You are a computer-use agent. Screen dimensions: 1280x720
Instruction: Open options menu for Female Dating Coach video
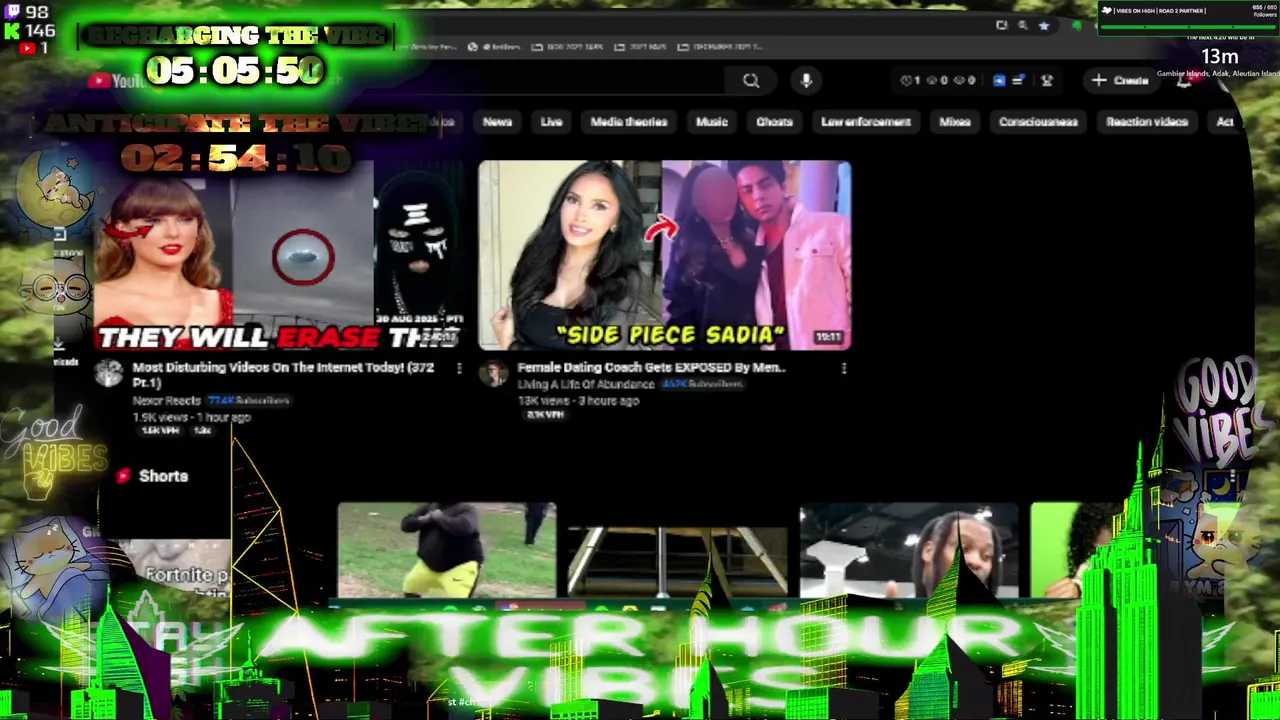click(844, 369)
